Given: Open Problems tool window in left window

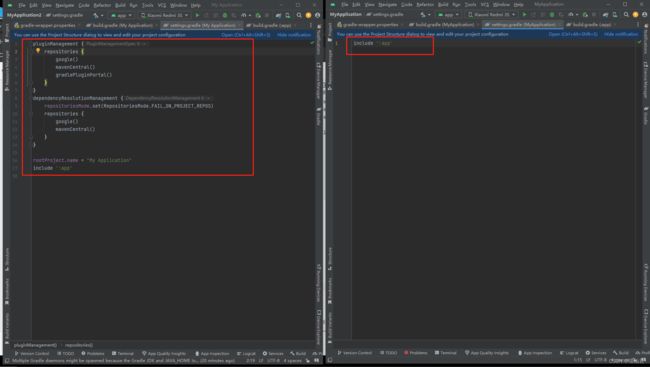Looking at the screenshot, I should (x=93, y=354).
